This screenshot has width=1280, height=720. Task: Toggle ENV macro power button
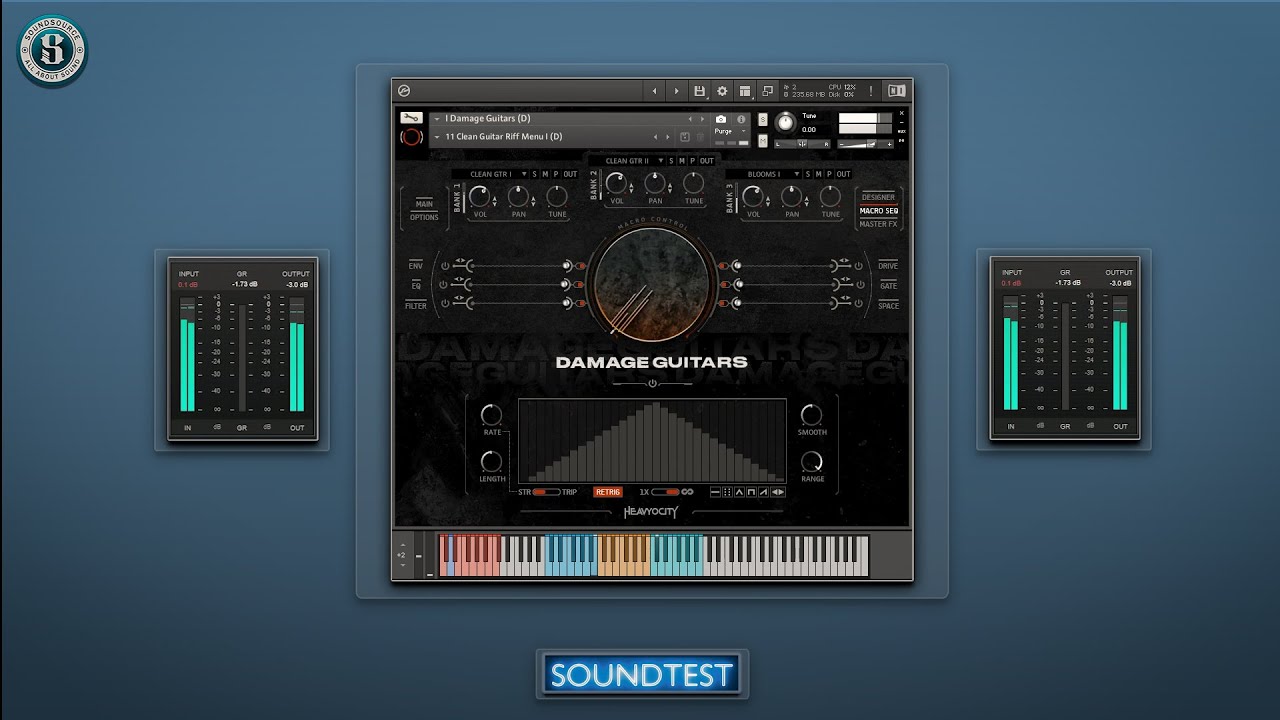click(x=446, y=265)
